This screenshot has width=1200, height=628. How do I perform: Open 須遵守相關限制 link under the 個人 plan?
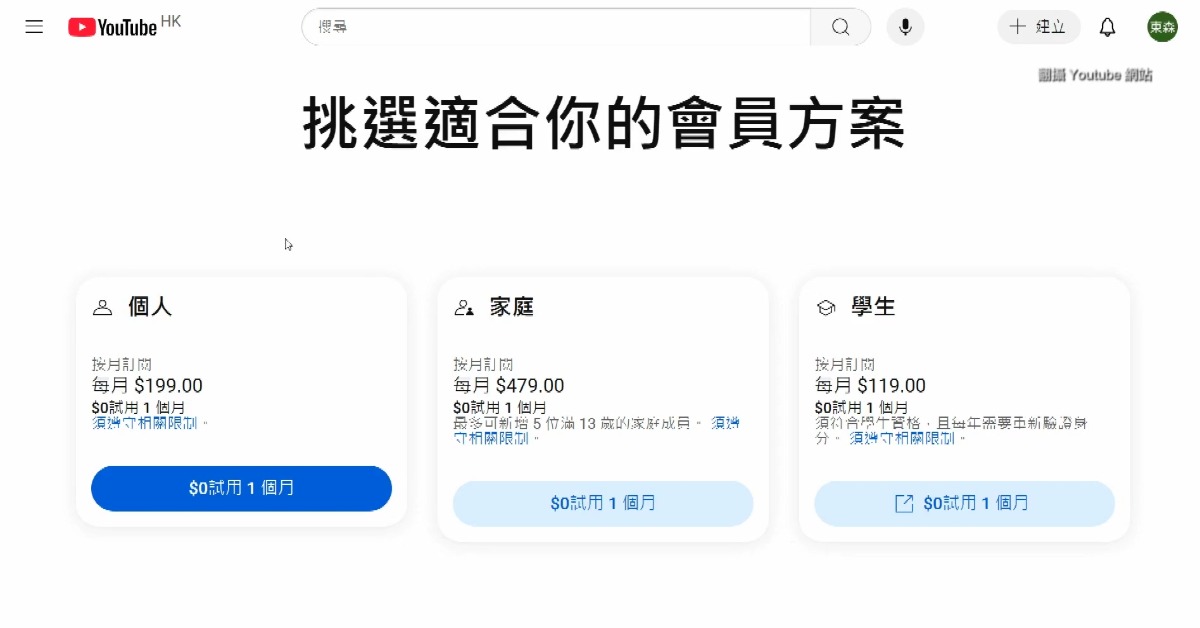click(x=138, y=423)
